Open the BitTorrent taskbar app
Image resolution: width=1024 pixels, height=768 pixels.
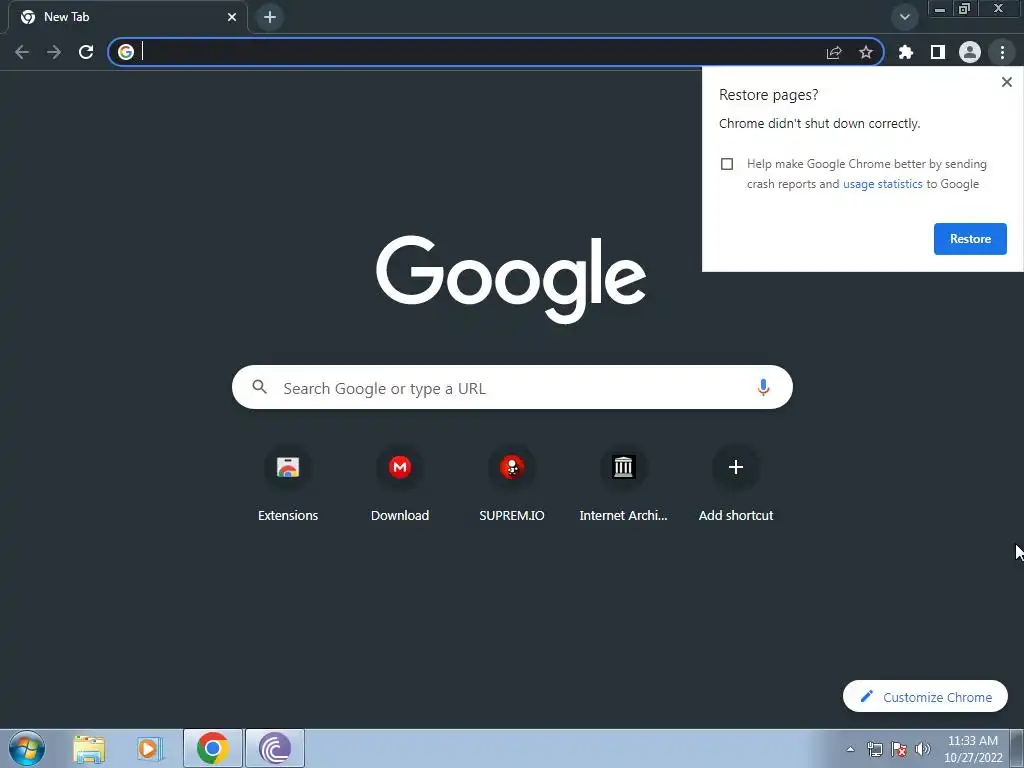click(x=275, y=748)
